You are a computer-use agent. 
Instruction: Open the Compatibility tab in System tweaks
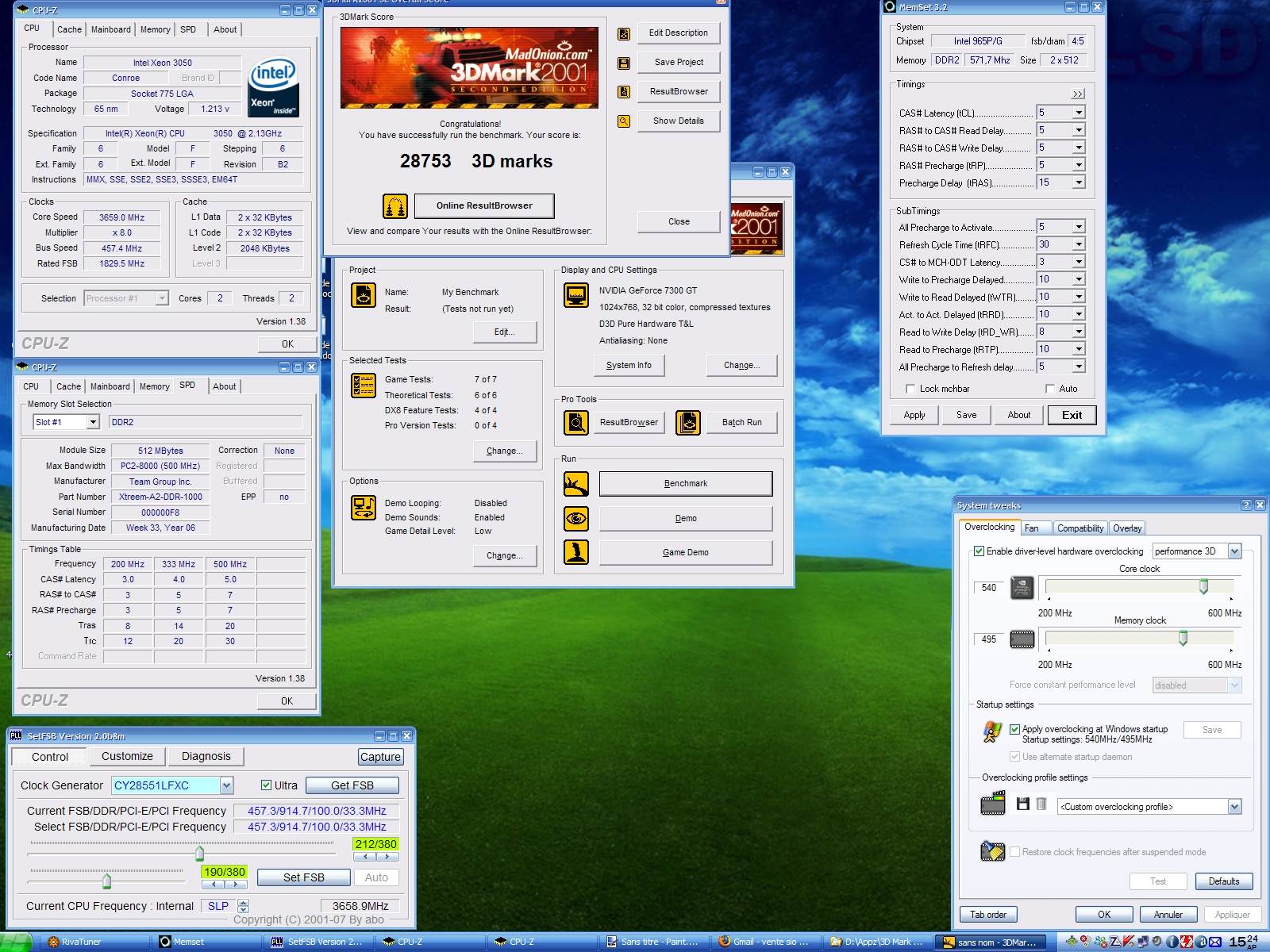1080,528
